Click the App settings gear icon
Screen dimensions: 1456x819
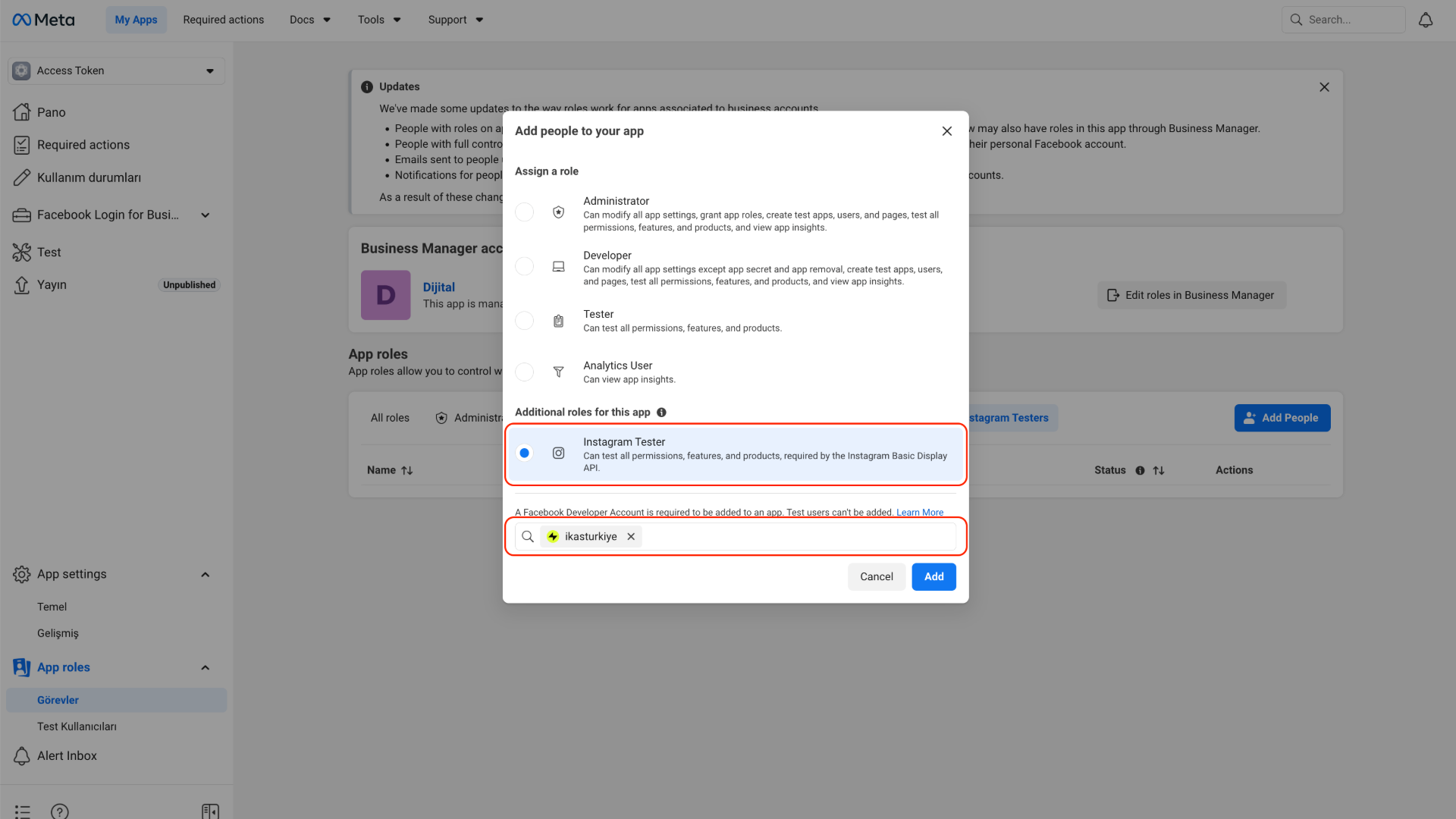(x=22, y=575)
